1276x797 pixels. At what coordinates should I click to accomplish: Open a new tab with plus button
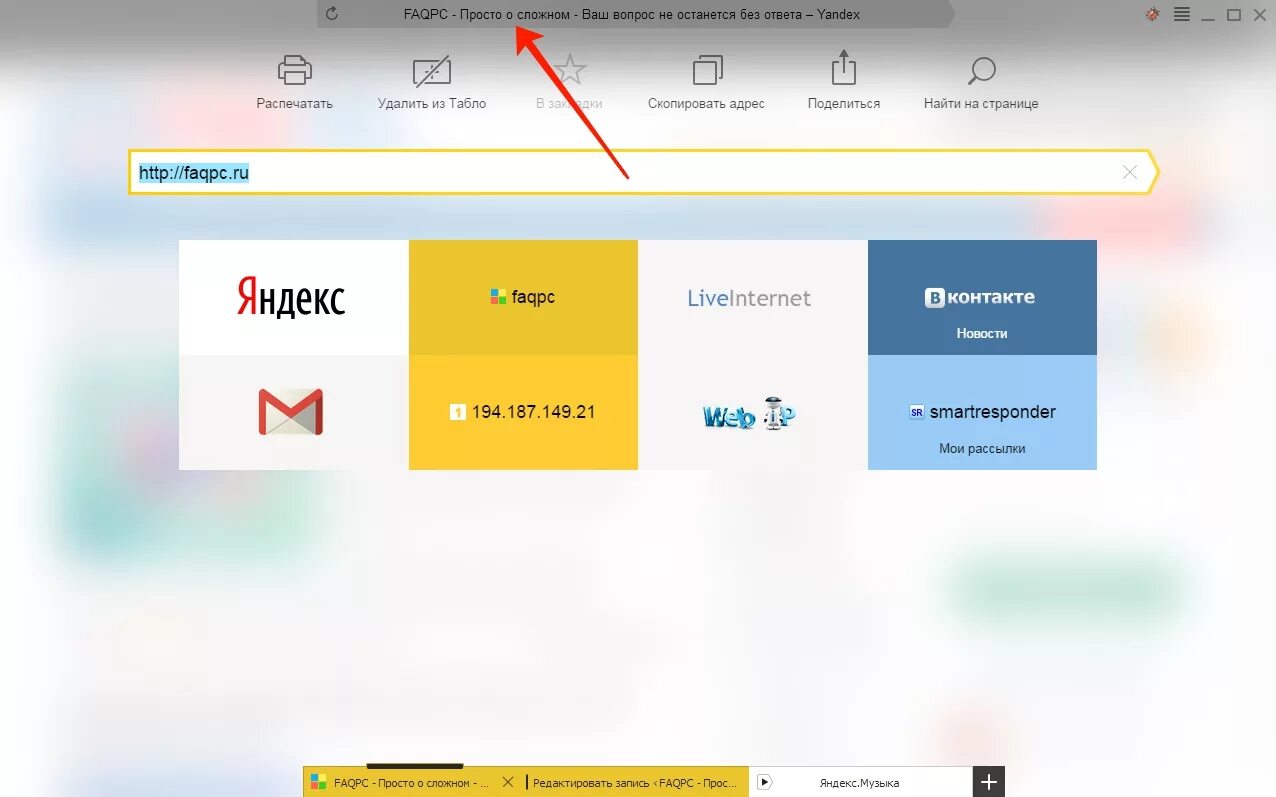coord(988,782)
